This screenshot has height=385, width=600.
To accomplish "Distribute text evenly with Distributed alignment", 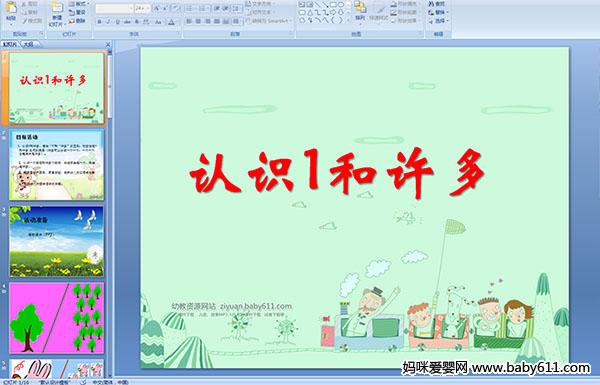I will 226,21.
